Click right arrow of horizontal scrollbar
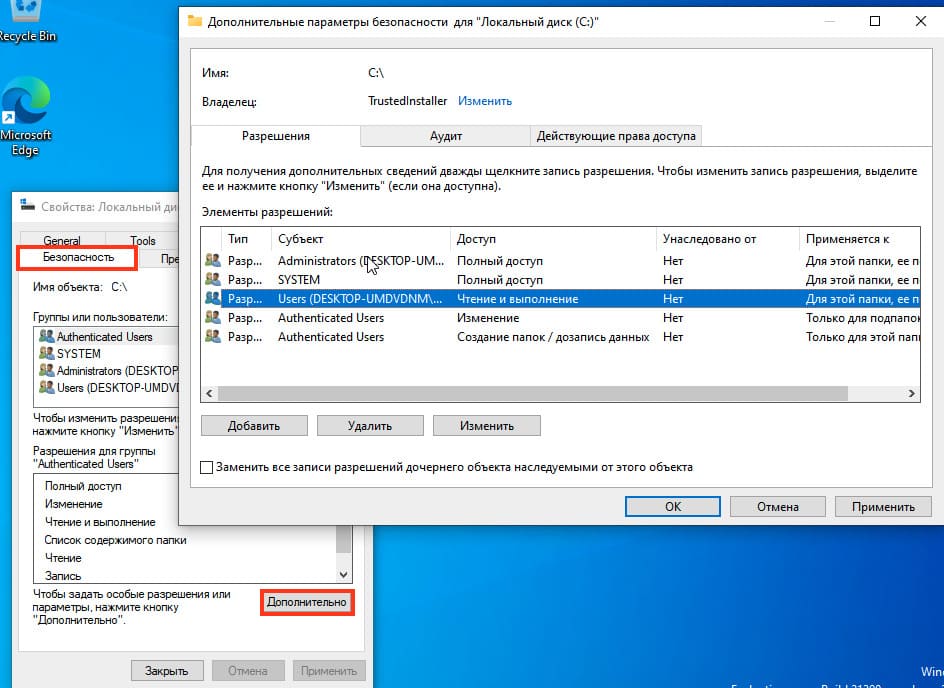This screenshot has height=688, width=944. click(x=911, y=394)
